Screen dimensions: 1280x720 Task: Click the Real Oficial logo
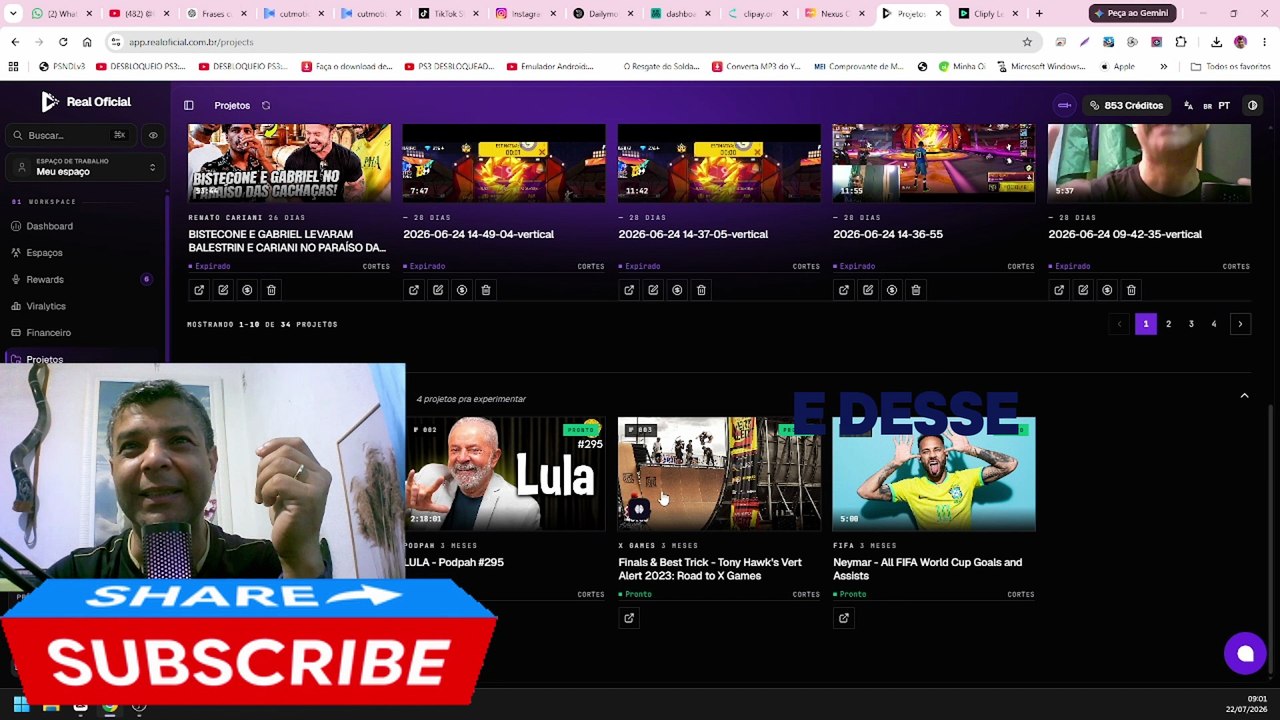tap(86, 102)
